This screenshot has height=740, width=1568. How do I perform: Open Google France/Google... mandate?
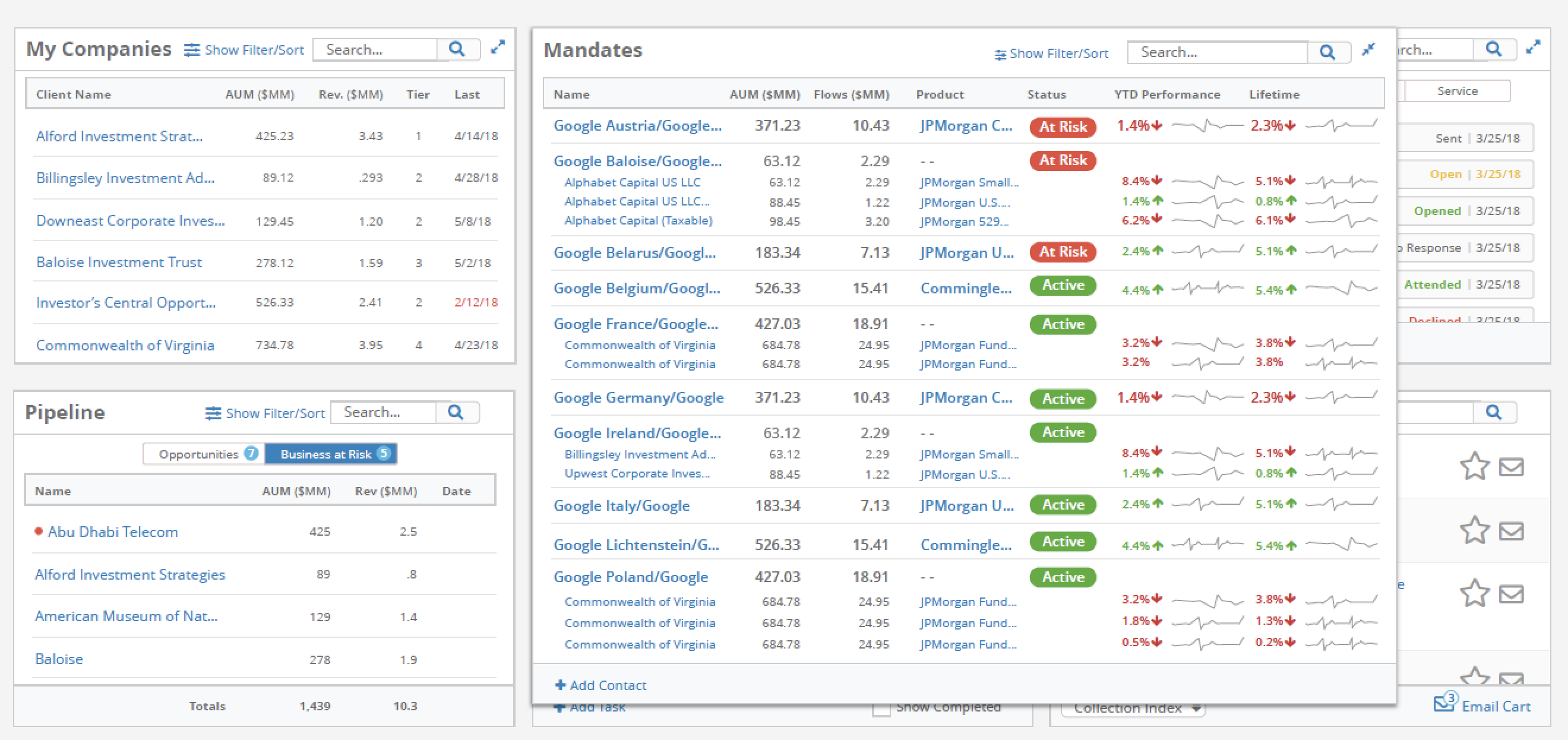636,324
